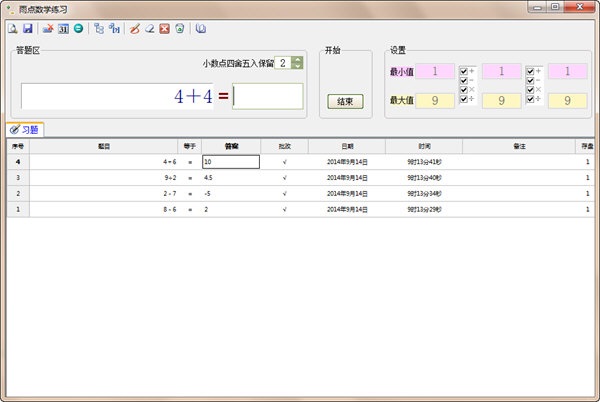Click the 答案 column header
This screenshot has height=402, width=600.
click(231, 146)
